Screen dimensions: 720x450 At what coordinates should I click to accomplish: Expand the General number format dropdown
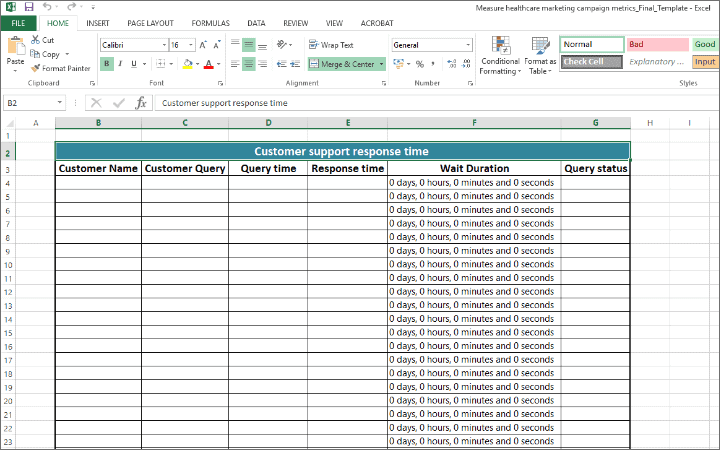(468, 45)
